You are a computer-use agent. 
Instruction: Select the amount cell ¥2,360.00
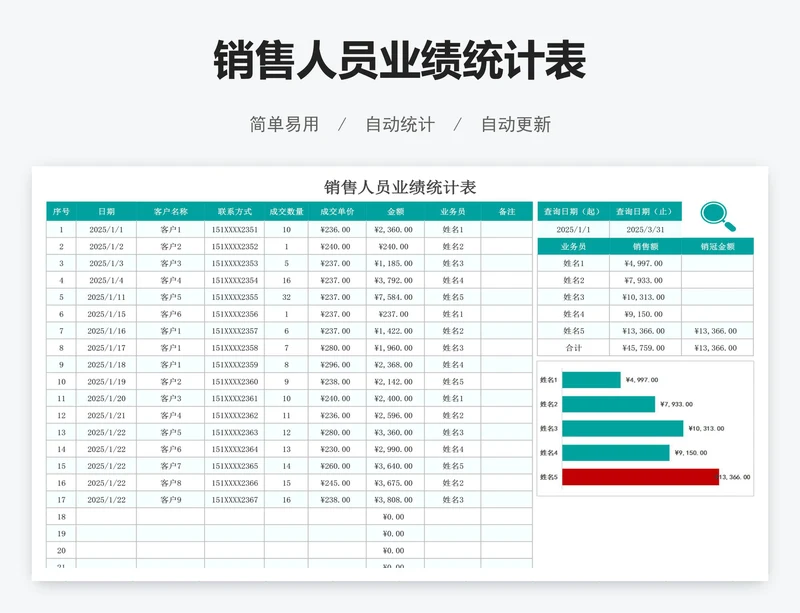[395, 230]
